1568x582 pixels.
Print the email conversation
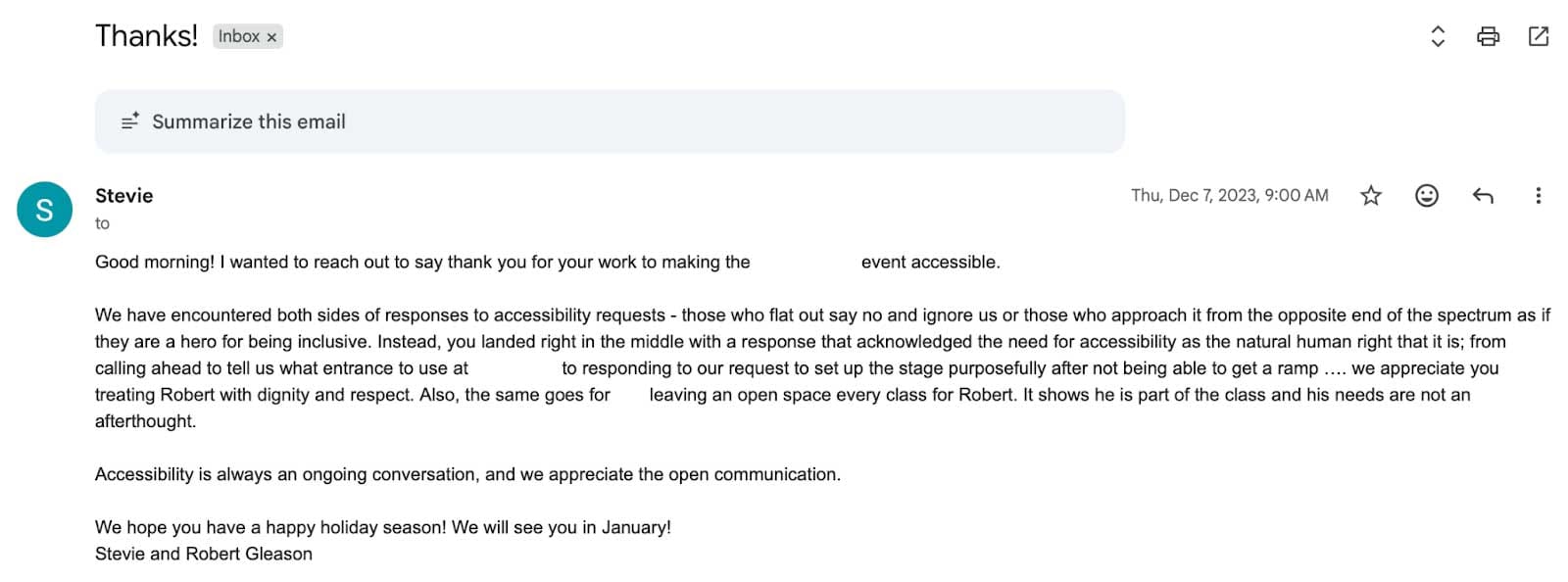click(1487, 37)
